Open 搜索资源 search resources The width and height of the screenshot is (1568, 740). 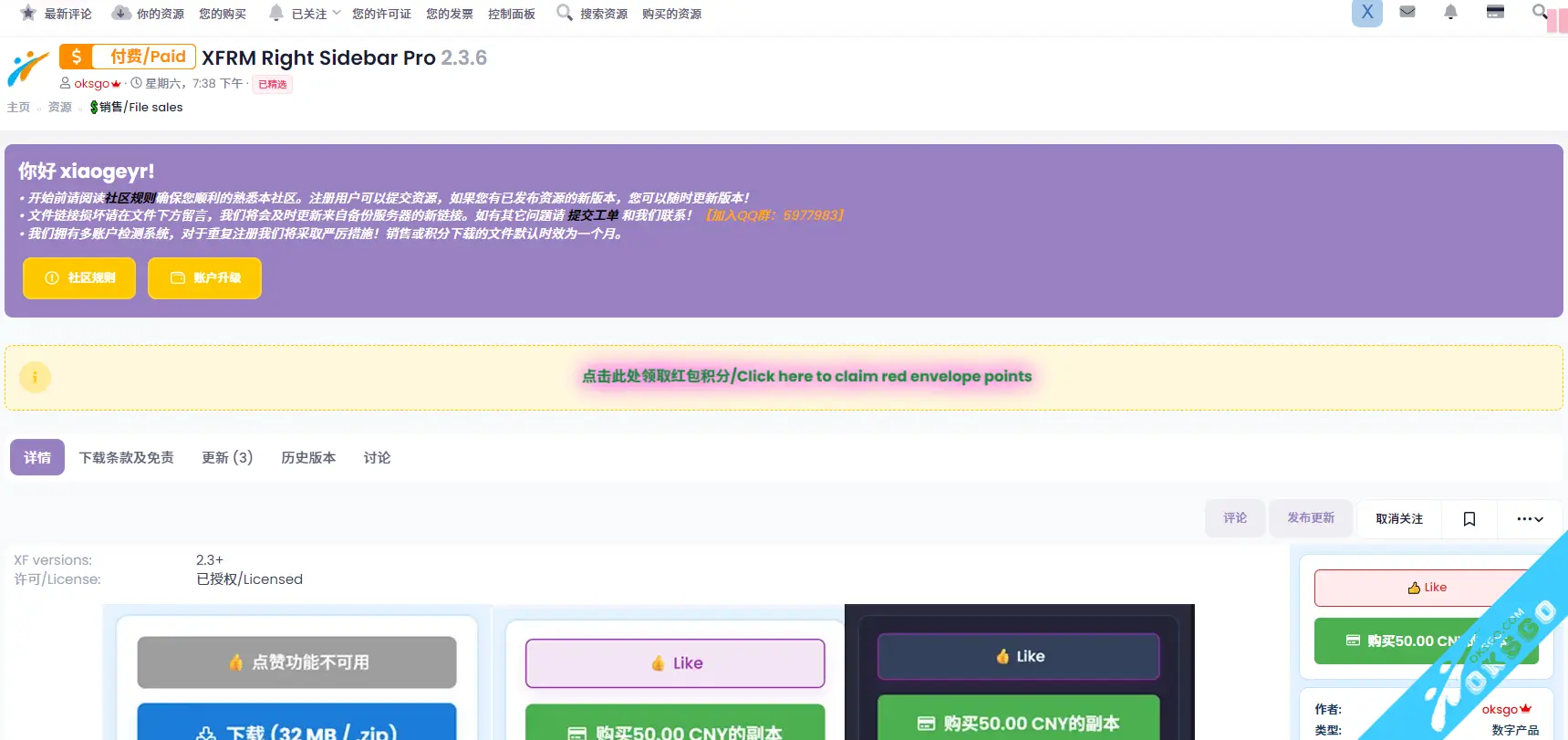click(x=592, y=14)
